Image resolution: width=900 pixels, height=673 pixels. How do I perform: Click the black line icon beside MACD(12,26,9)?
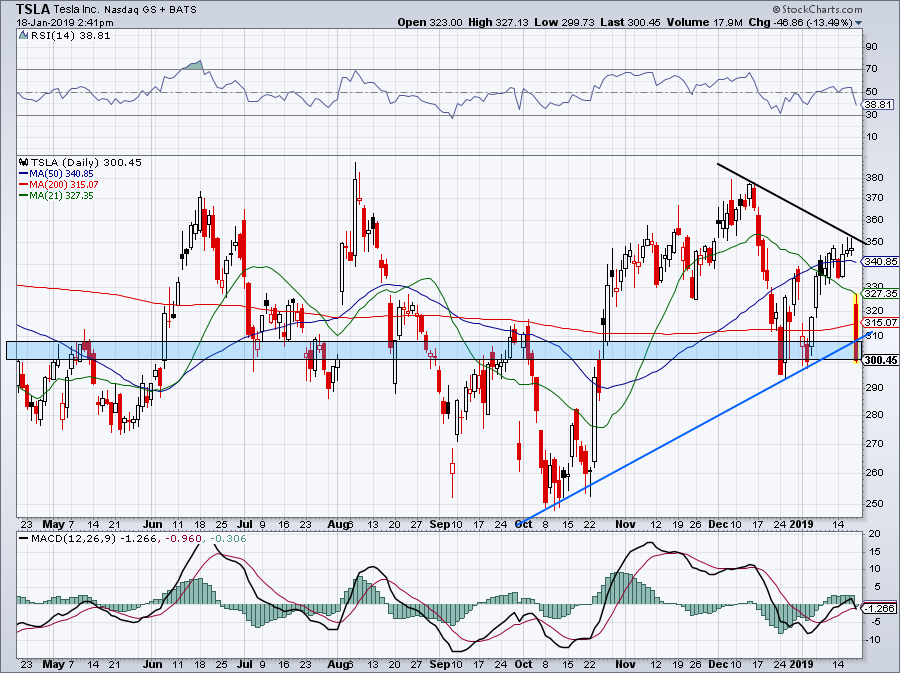[23, 539]
